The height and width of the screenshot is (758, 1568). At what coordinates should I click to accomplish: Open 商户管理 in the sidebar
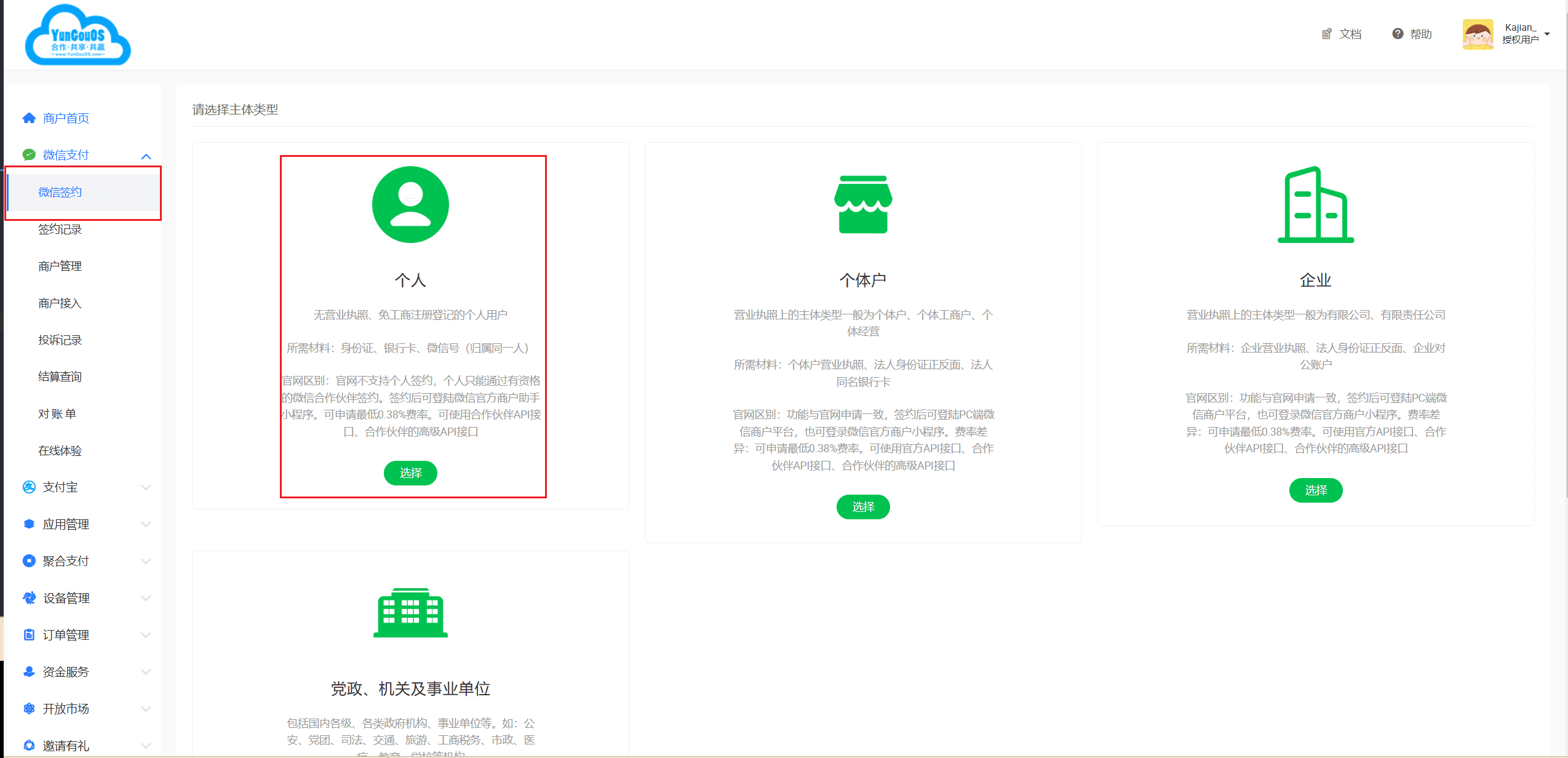(x=60, y=266)
